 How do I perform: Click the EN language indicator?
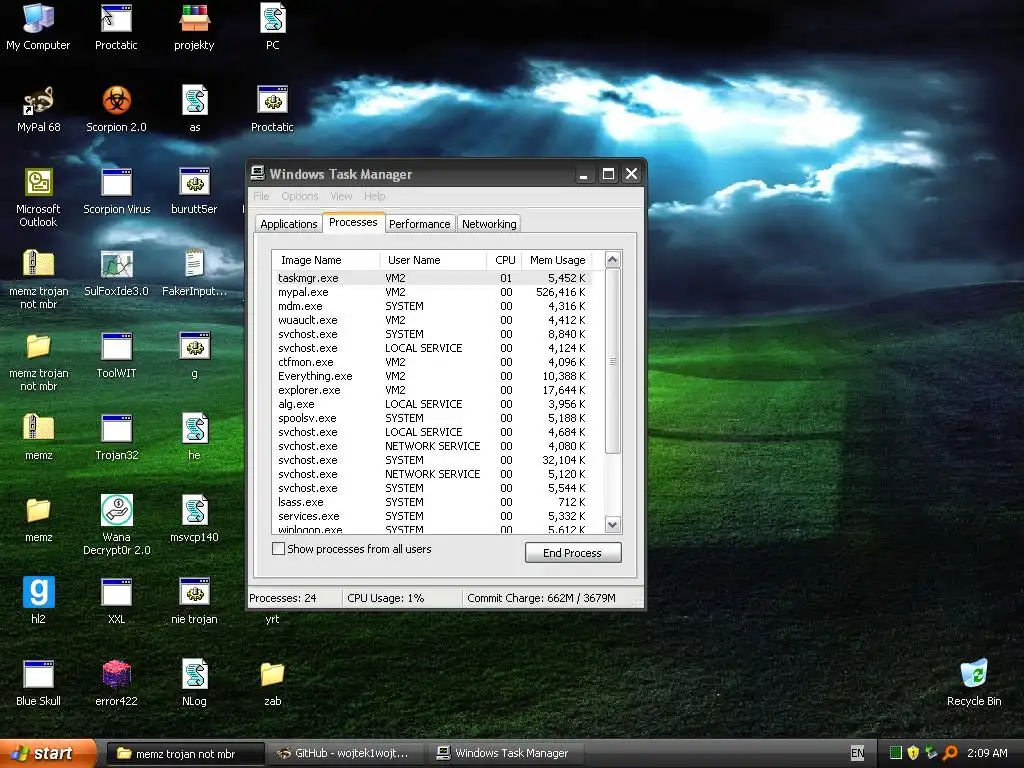pos(857,753)
